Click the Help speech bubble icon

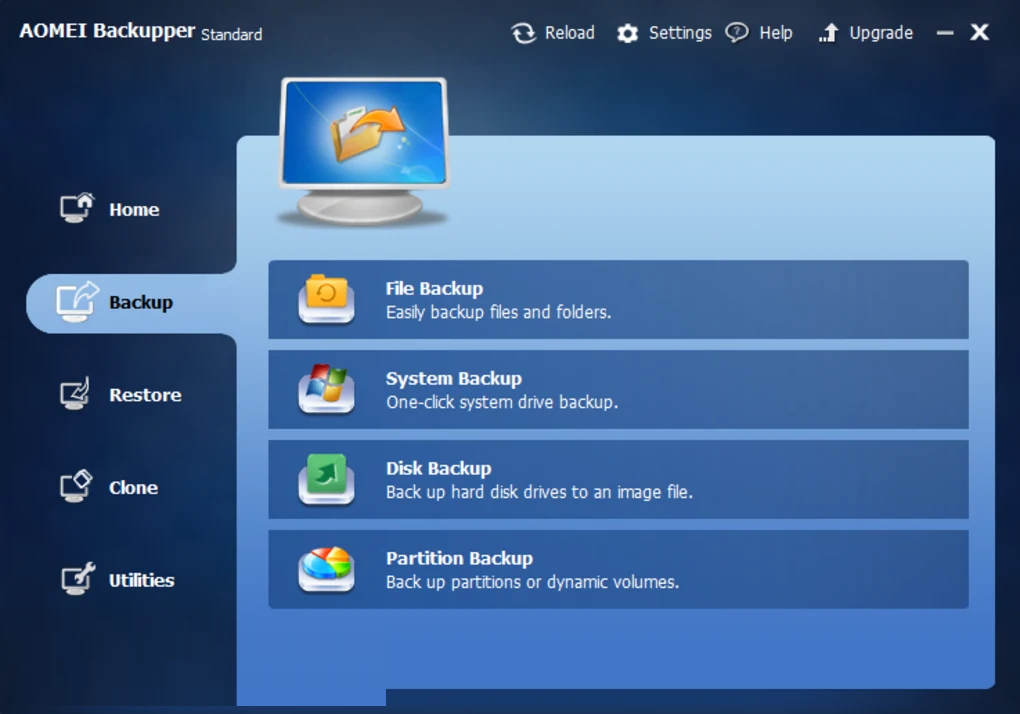(x=736, y=33)
